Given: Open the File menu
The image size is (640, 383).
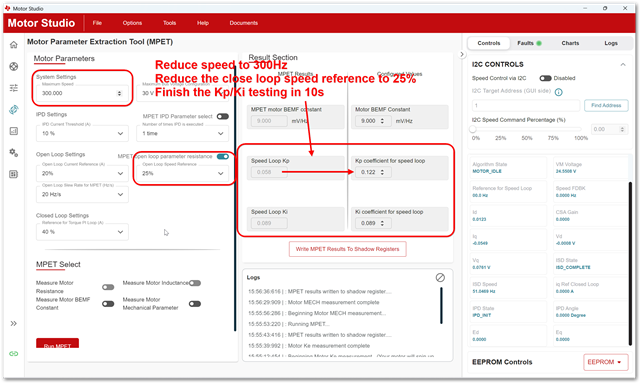Looking at the screenshot, I should tap(97, 23).
